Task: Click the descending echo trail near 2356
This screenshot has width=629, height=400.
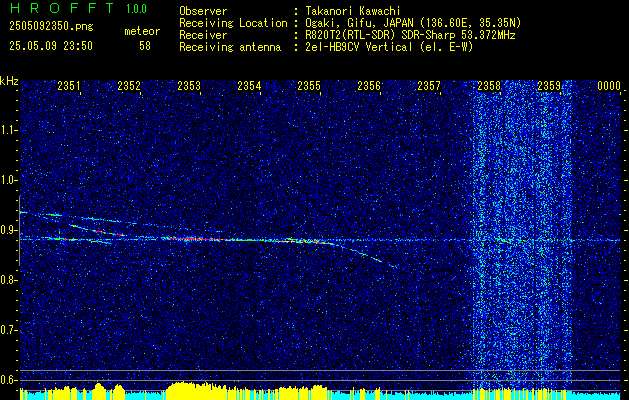Action: [363, 254]
